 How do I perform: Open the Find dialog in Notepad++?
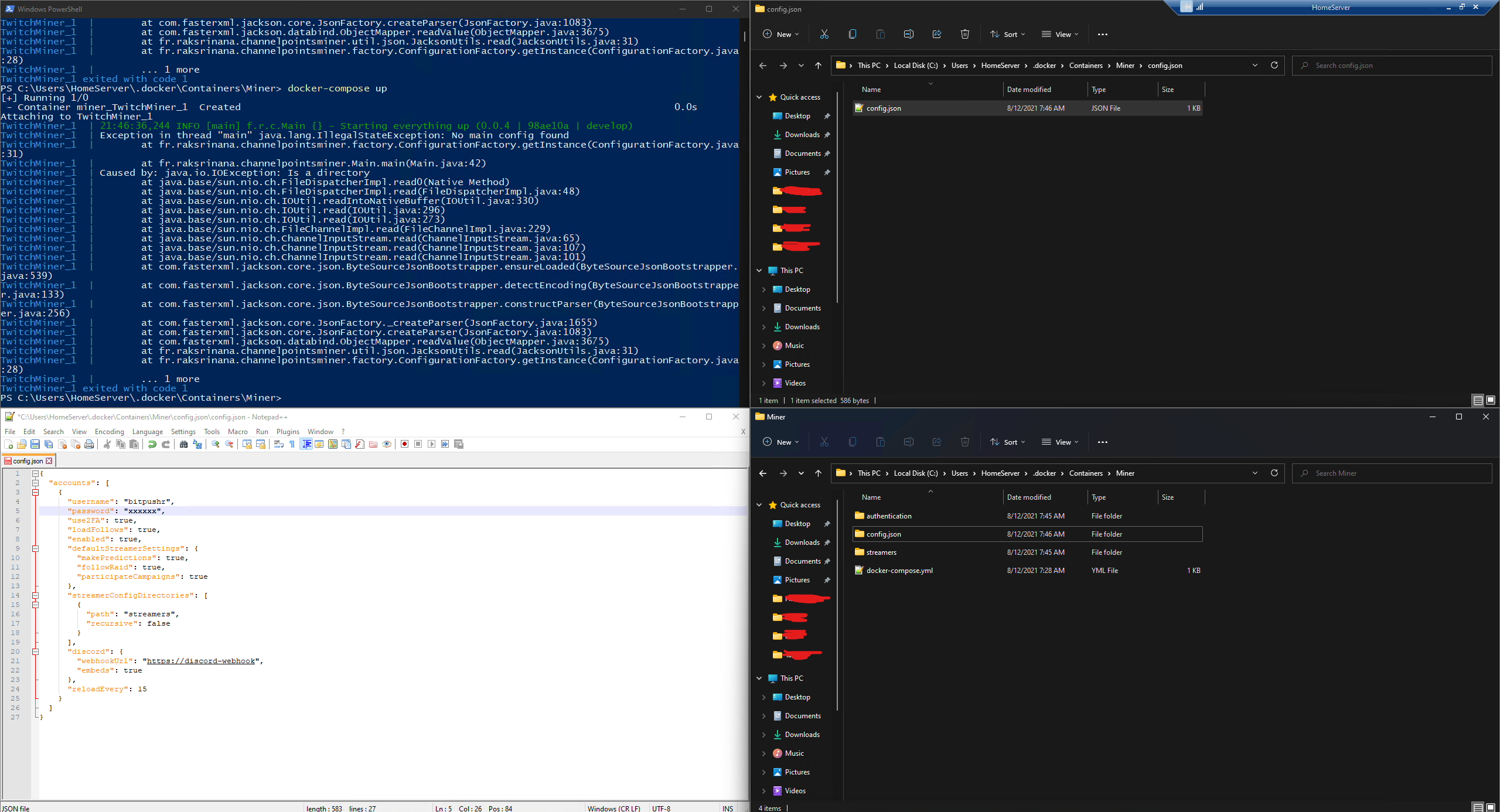pyautogui.click(x=184, y=444)
